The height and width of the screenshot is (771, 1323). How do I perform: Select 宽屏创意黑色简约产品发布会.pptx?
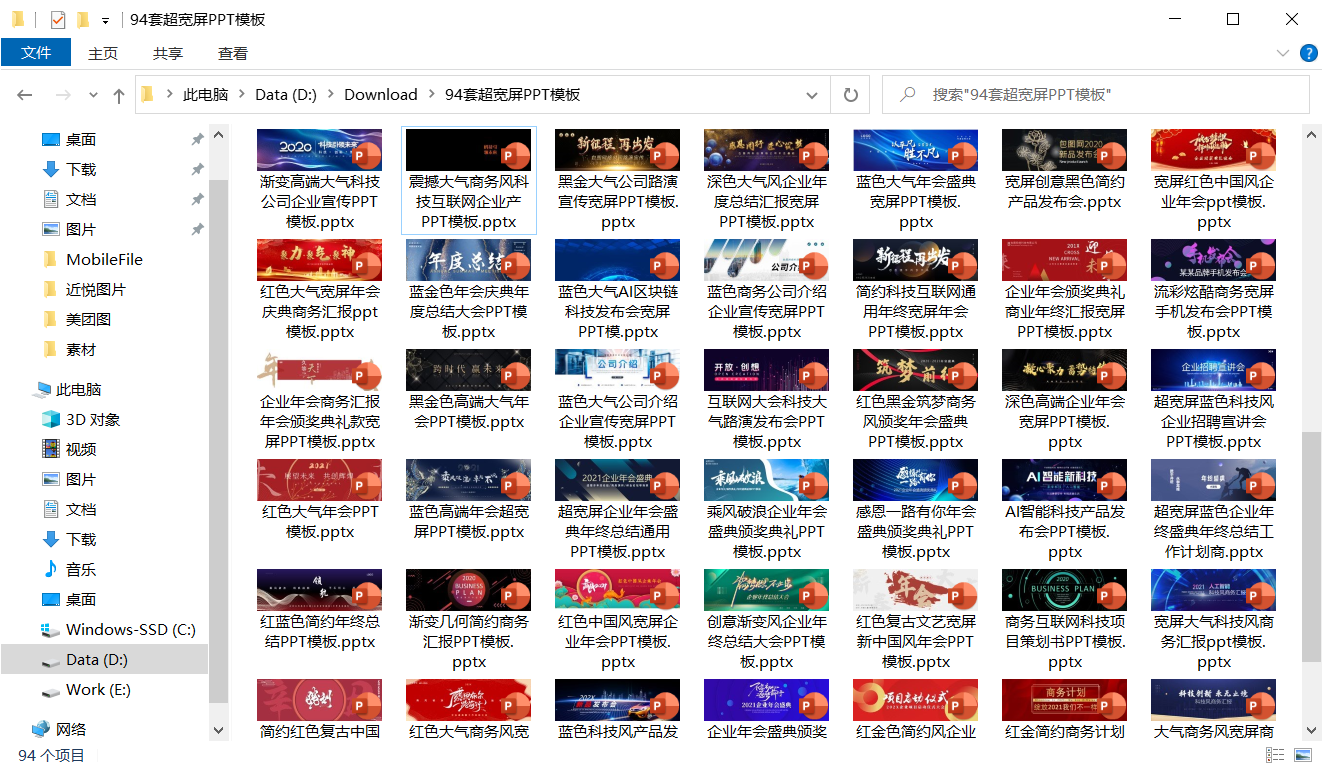[1065, 170]
